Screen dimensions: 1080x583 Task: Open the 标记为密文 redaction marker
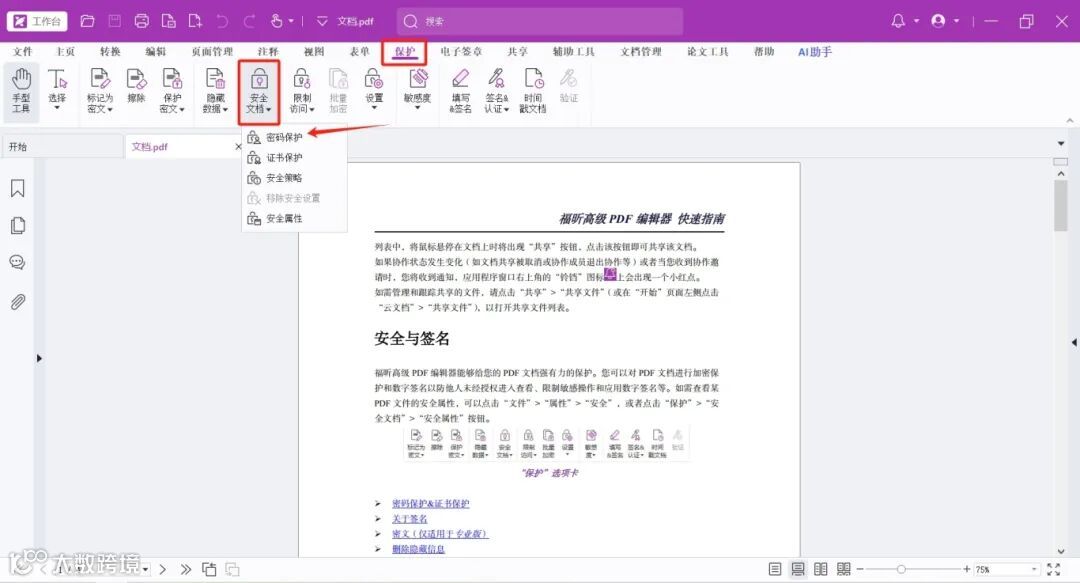pyautogui.click(x=100, y=91)
